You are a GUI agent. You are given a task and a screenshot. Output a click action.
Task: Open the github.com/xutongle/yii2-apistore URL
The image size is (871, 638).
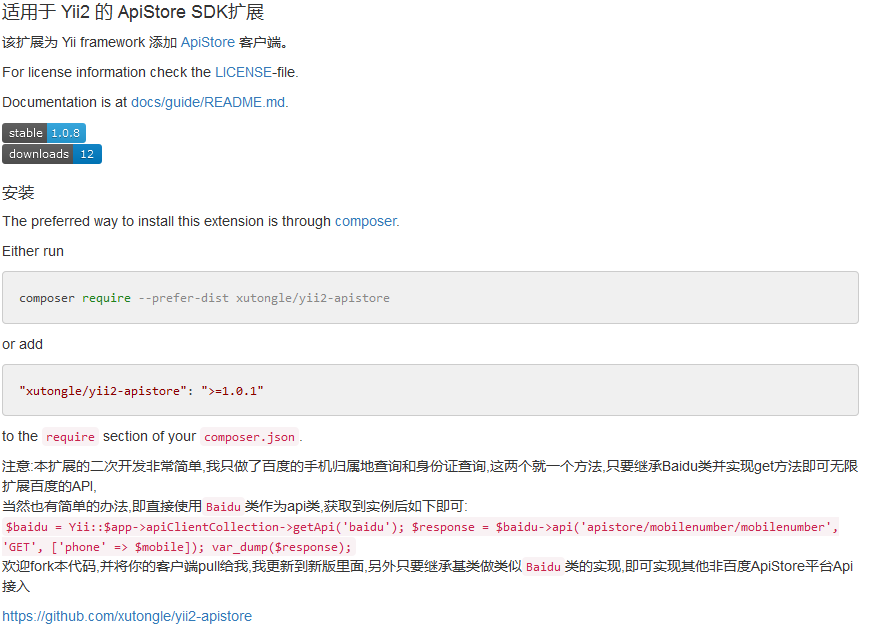(127, 616)
